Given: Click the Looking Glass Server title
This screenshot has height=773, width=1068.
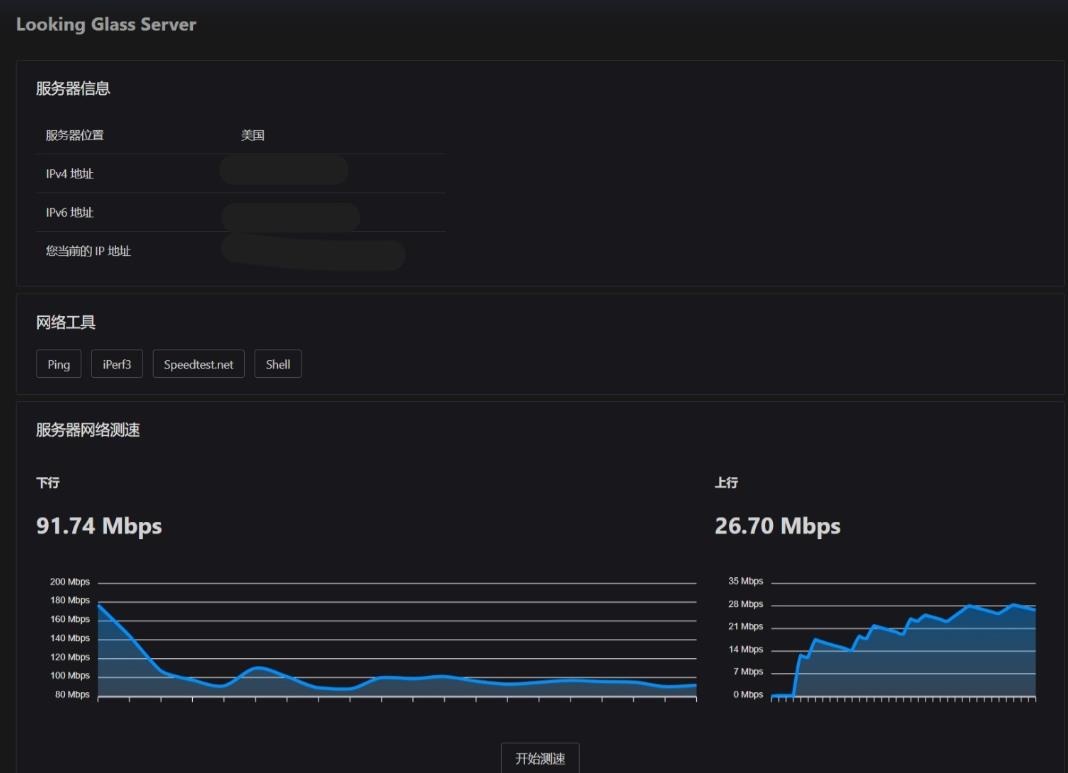Looking at the screenshot, I should coord(106,25).
